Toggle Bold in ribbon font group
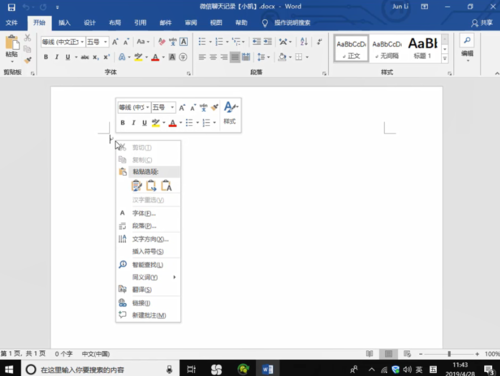This screenshot has width=500, height=376. point(46,57)
